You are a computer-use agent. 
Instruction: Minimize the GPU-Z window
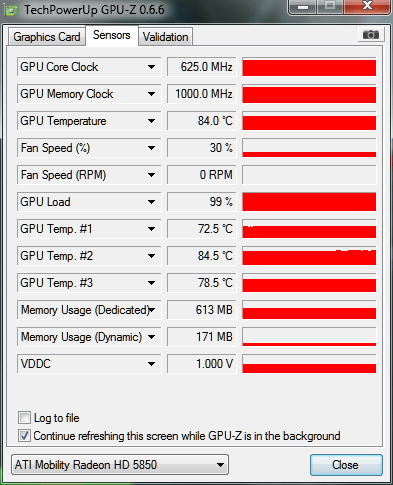[x=303, y=6]
